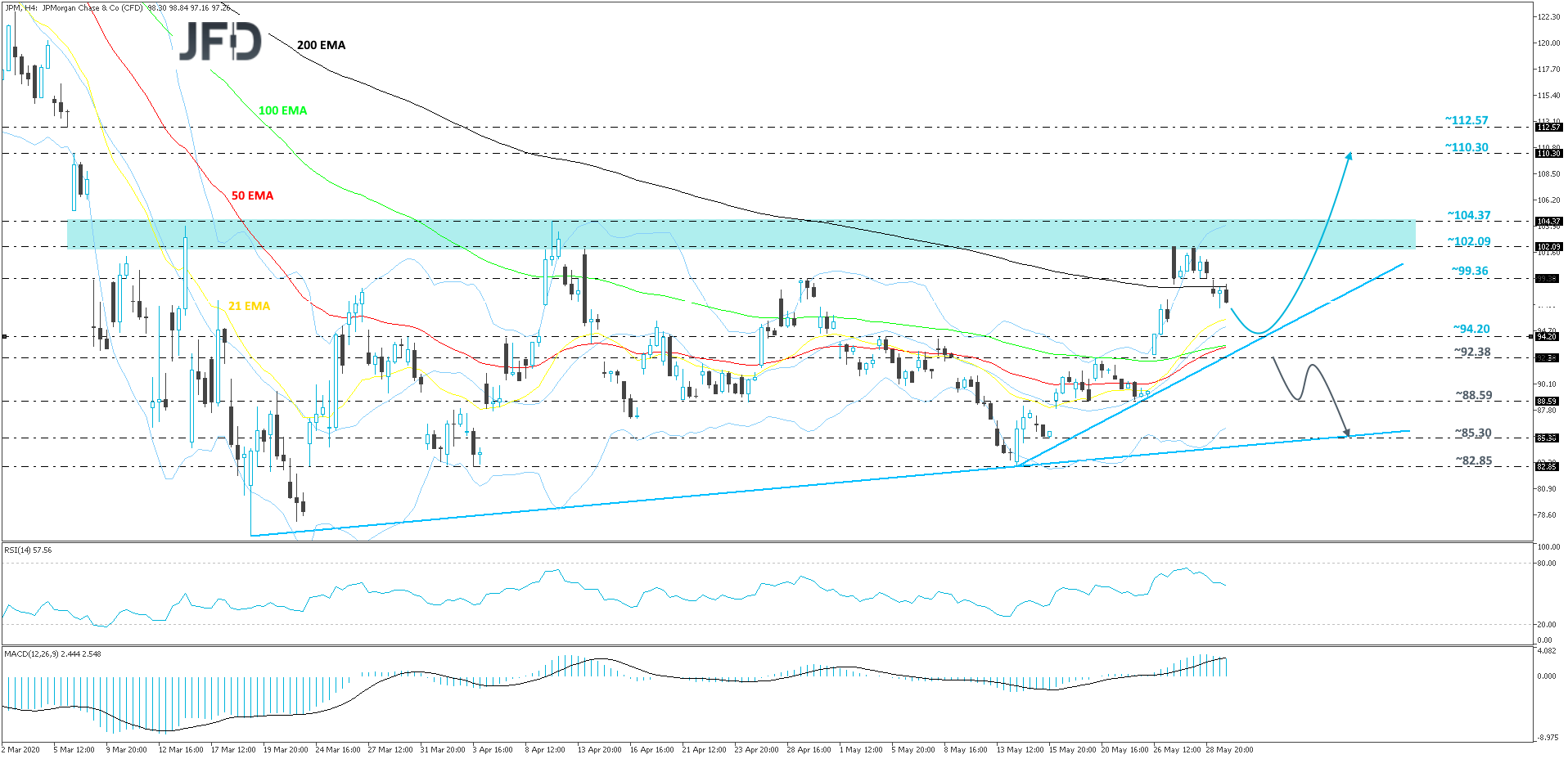Select the 85.30 price tag on axis
Viewport: 1568px width, 759px height.
1546,438
